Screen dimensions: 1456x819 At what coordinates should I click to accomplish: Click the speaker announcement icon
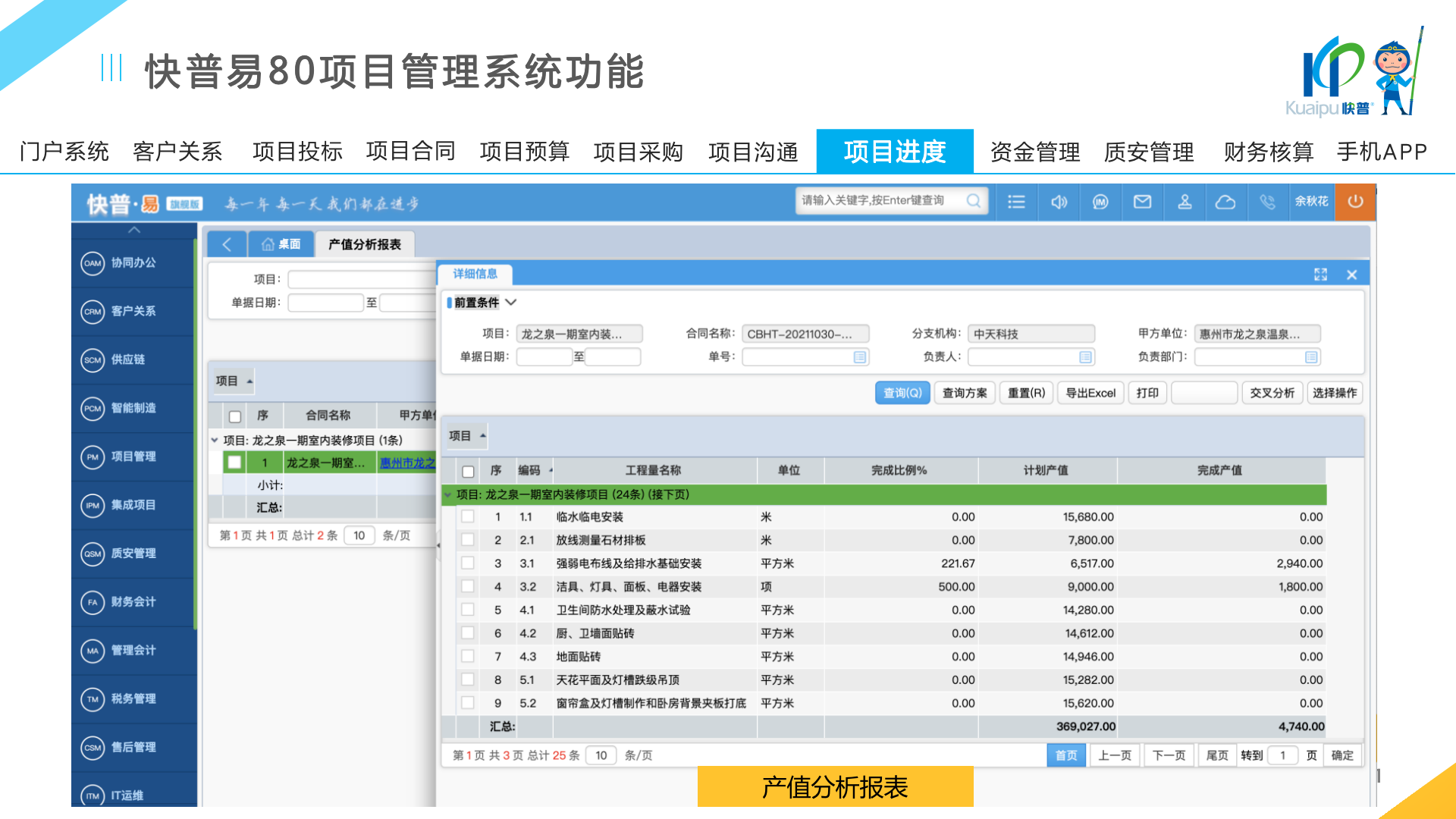(1059, 202)
